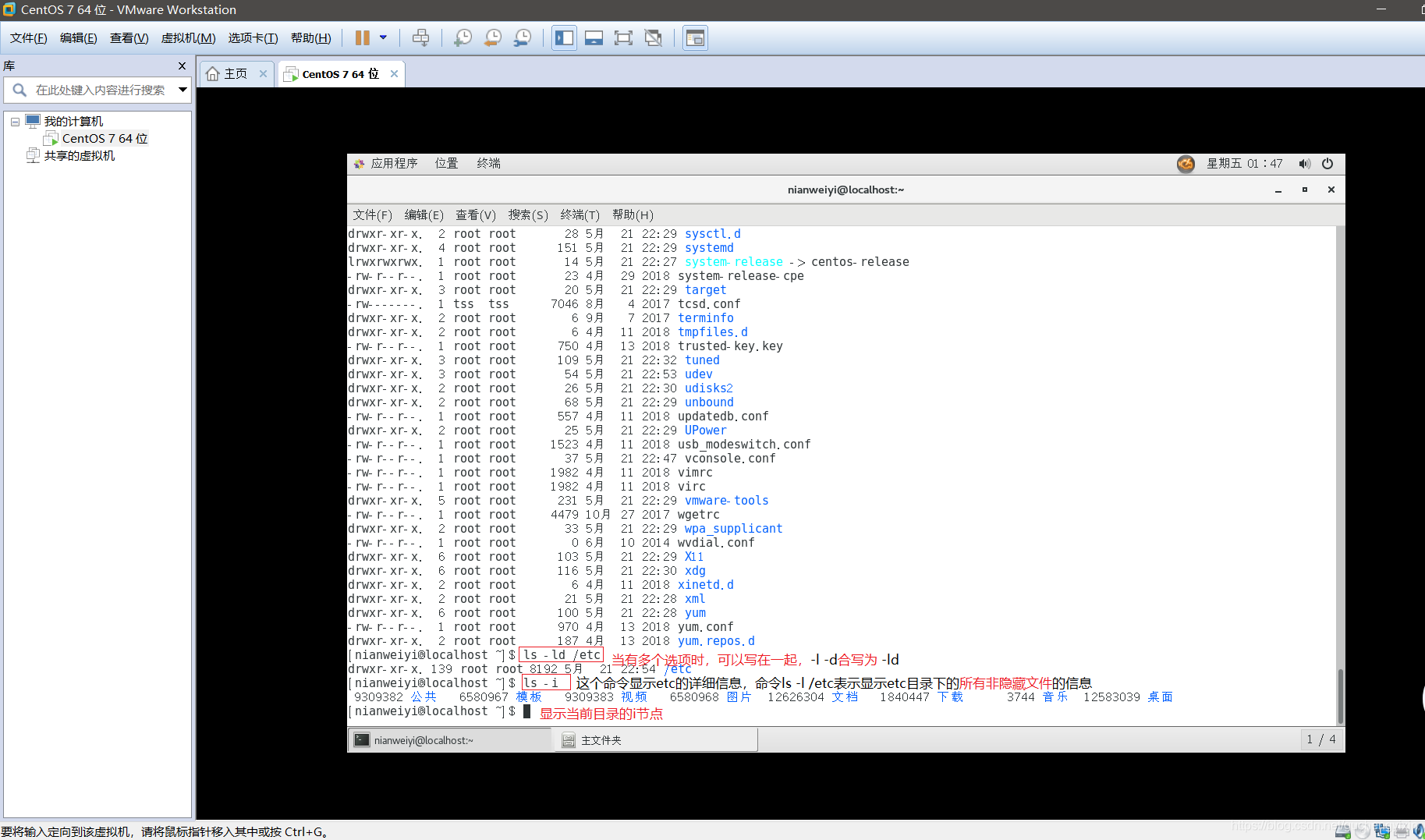
Task: Send Ctrl+Alt+Del to the virtual machine
Action: [420, 37]
